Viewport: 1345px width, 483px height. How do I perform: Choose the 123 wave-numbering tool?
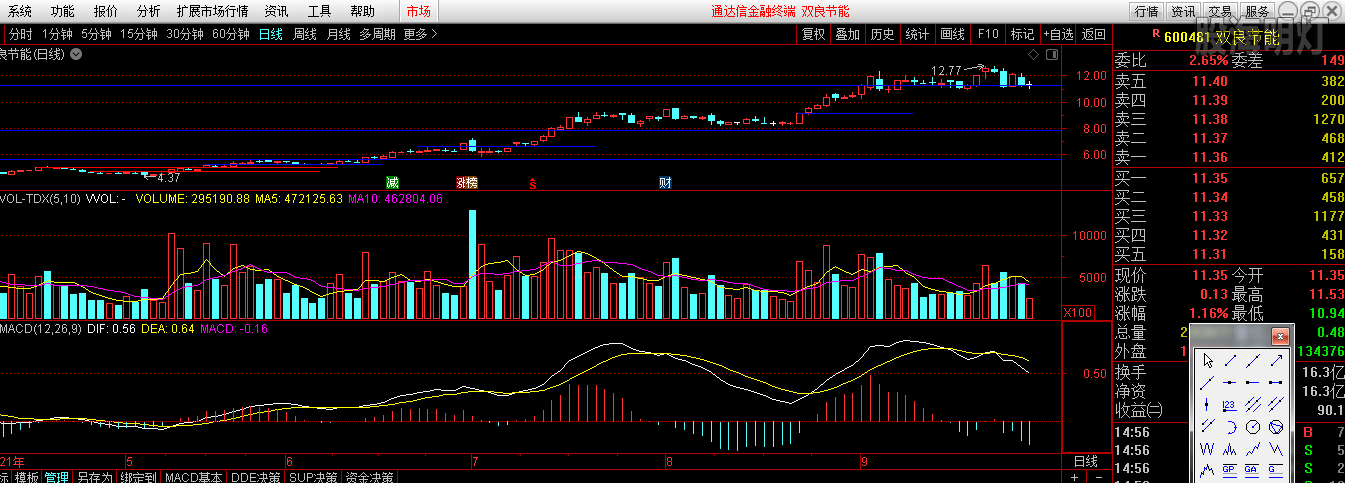click(x=1231, y=405)
